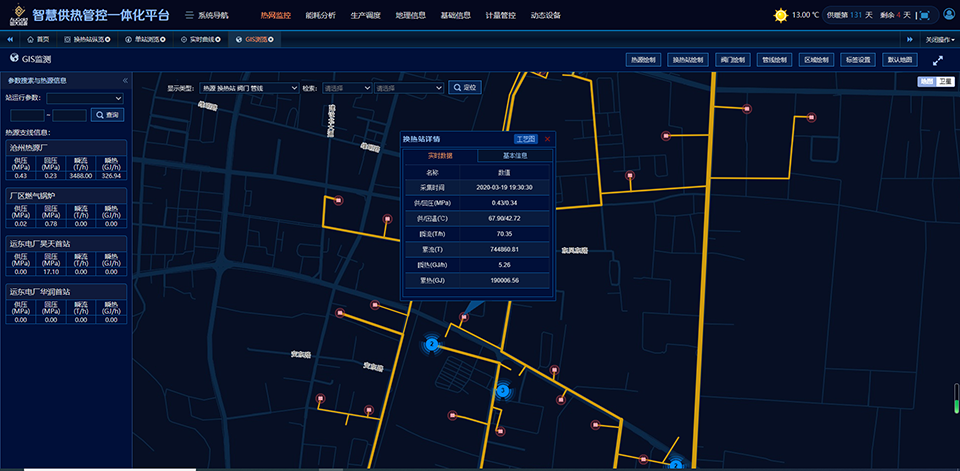Close the 换热站详情 popup with red X
Viewport: 960px width, 471px height.
(x=547, y=139)
